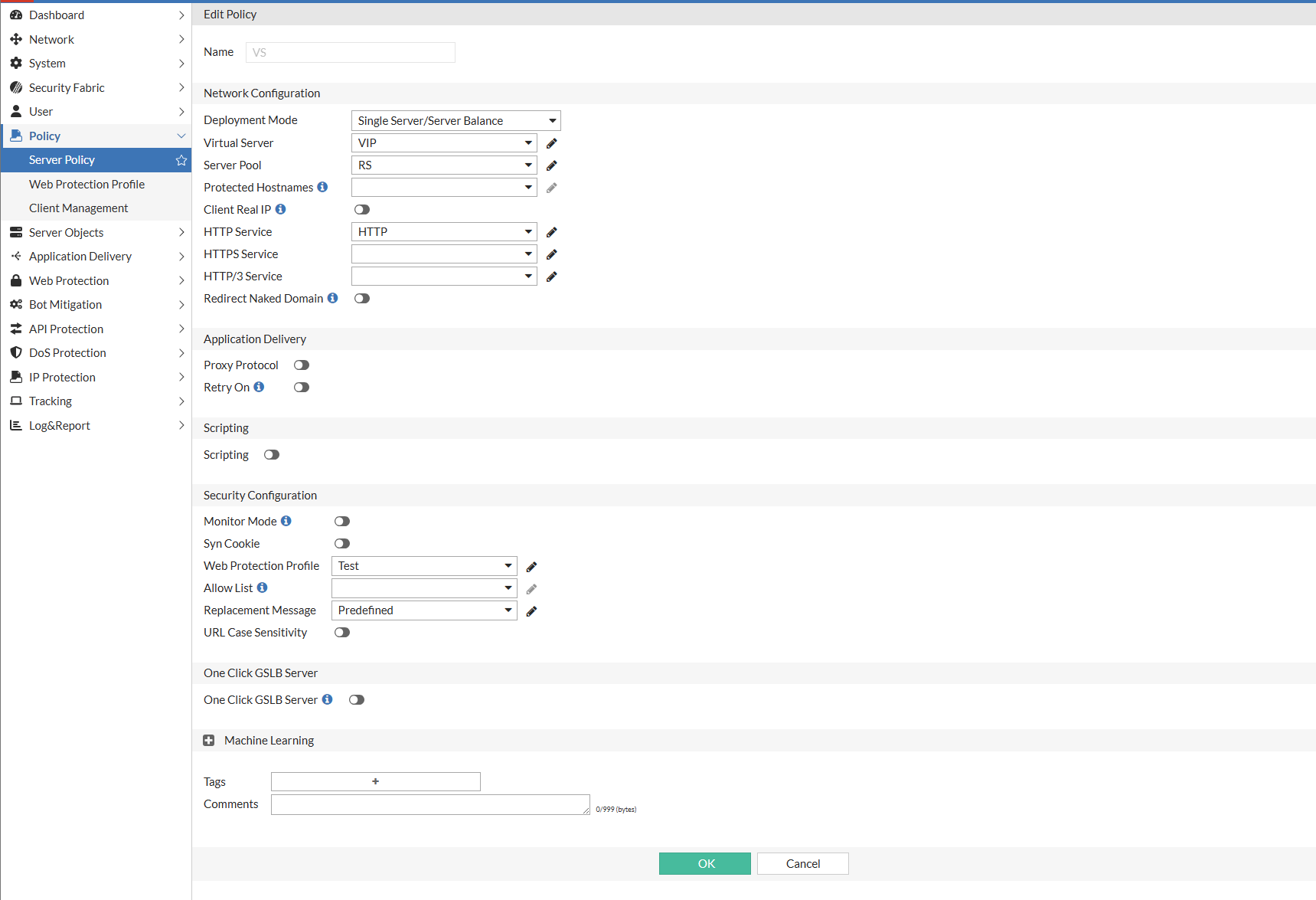Click the Security Fabric icon in sidebar
1316x900 pixels.
pos(16,87)
